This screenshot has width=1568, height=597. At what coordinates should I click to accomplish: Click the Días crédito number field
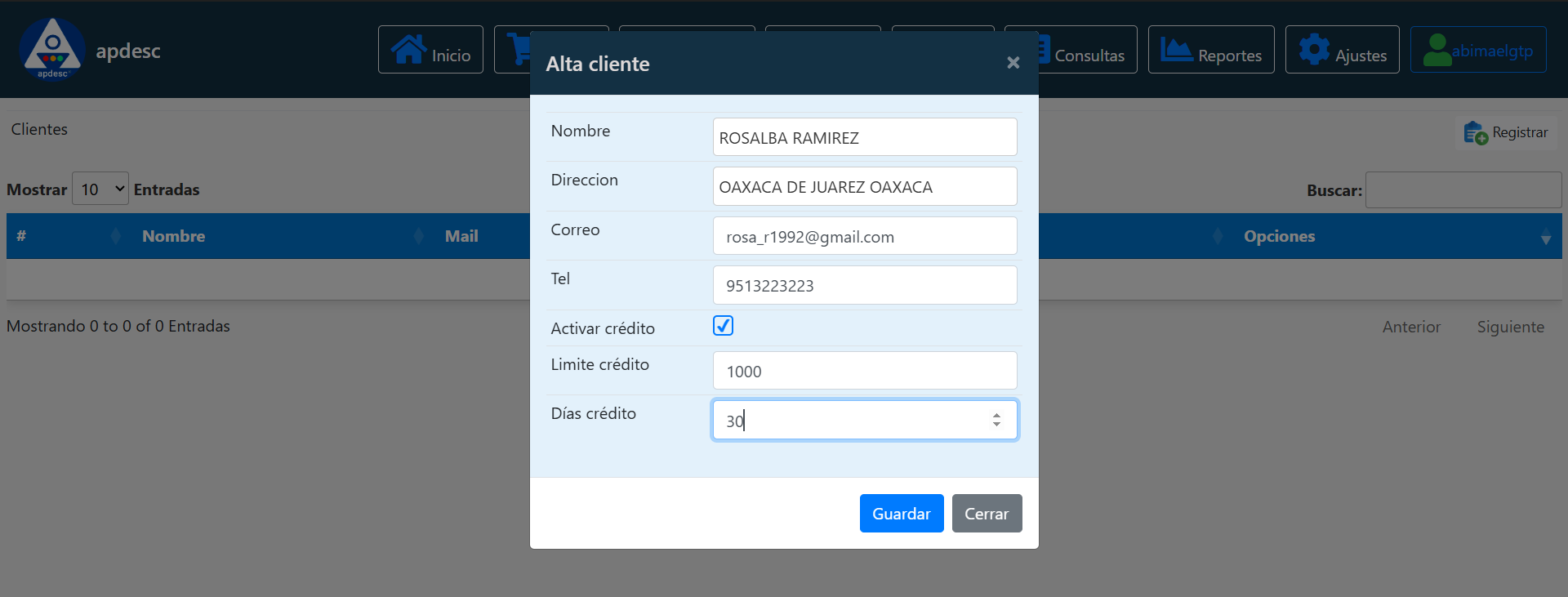pyautogui.click(x=865, y=420)
